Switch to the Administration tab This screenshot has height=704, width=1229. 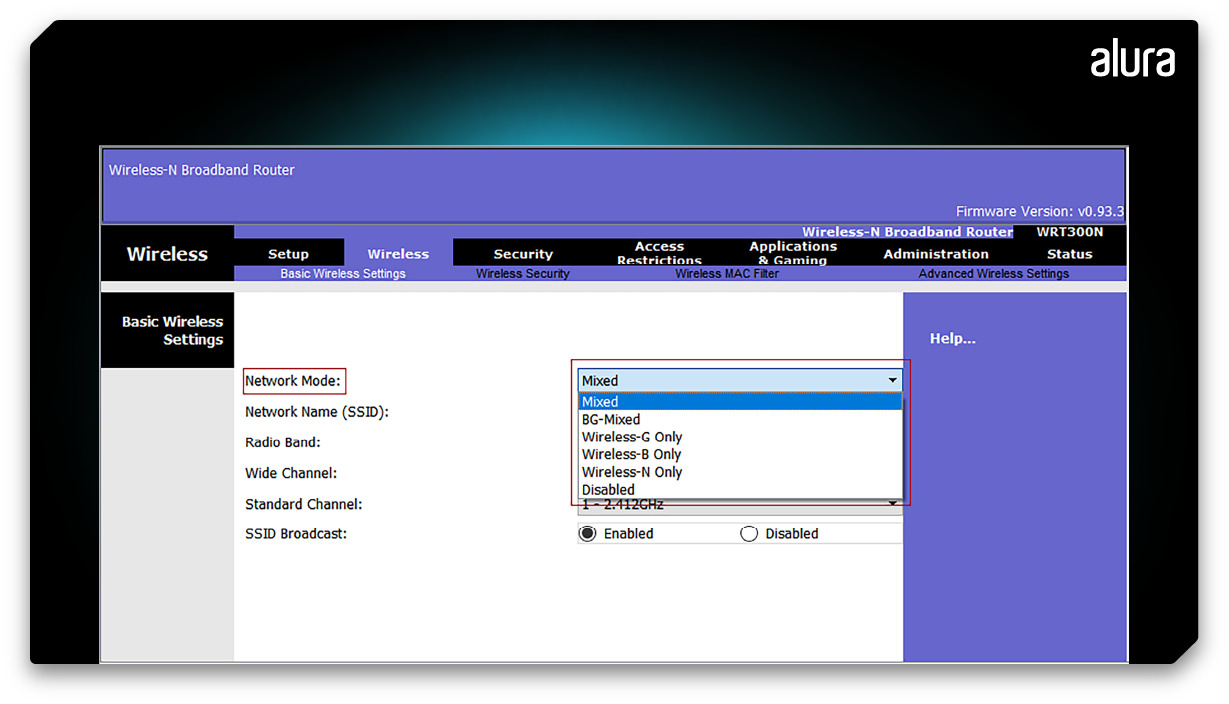[x=934, y=254]
